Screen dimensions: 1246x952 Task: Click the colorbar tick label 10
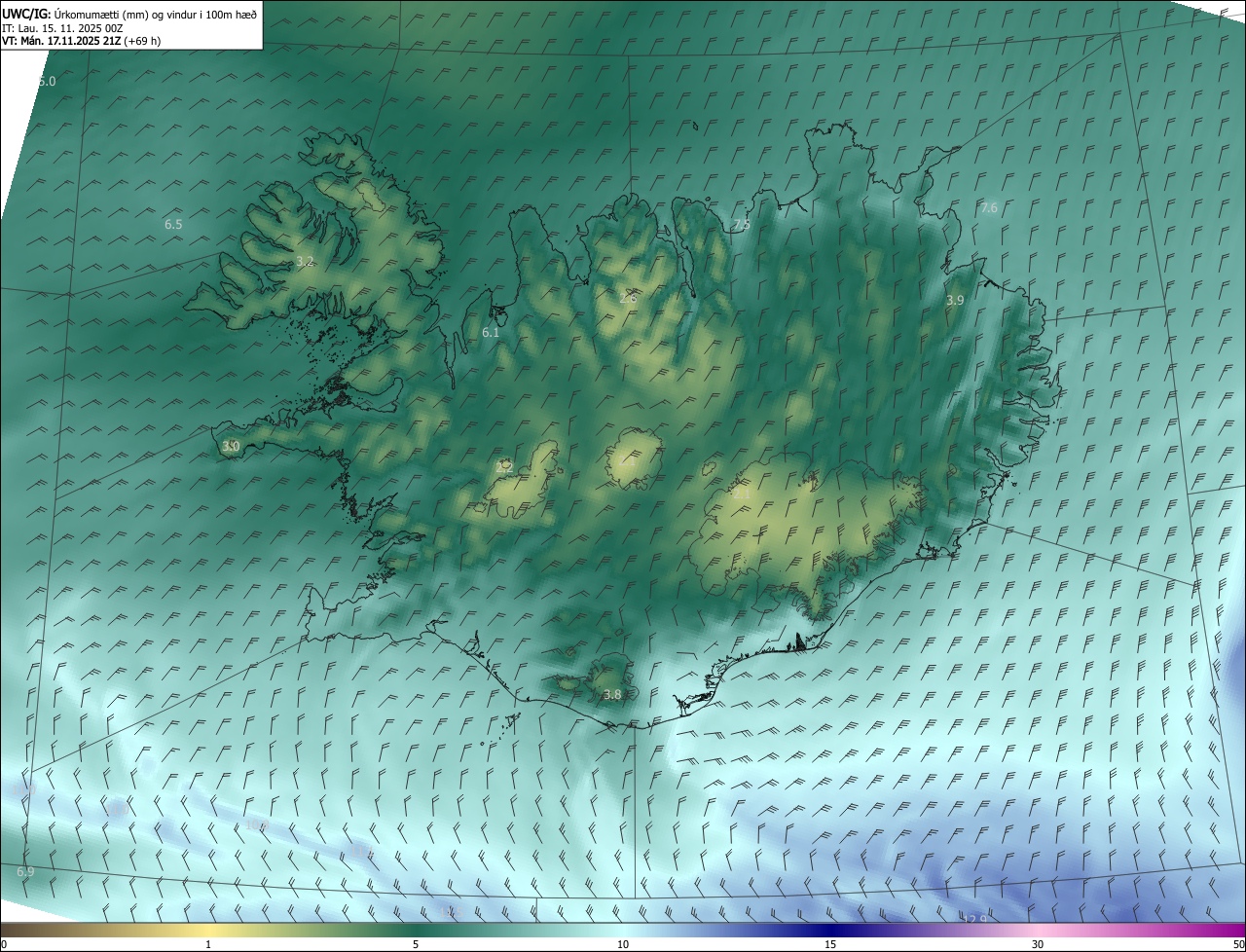623,944
